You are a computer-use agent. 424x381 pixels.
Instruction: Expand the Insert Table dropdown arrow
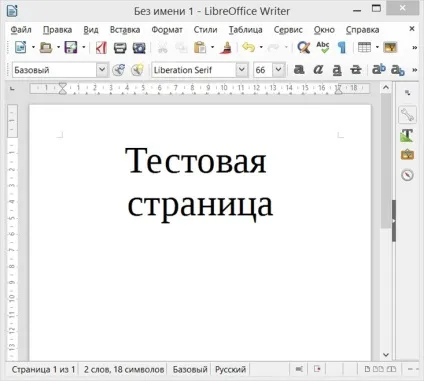coord(377,47)
